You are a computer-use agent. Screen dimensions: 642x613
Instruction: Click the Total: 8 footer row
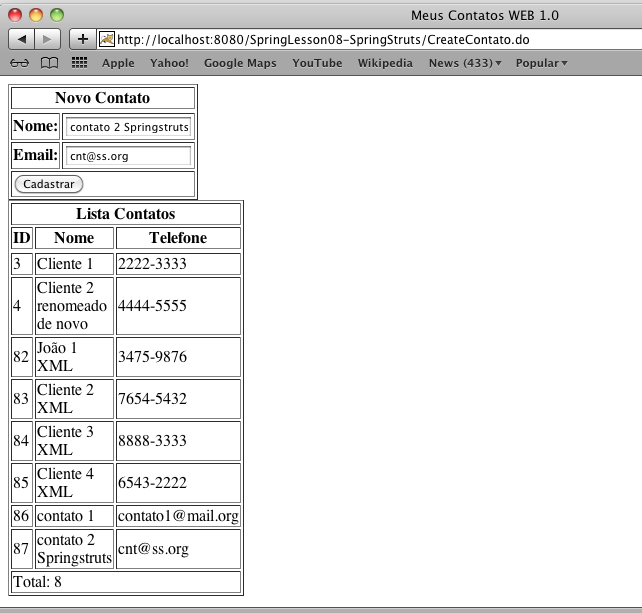click(x=126, y=582)
